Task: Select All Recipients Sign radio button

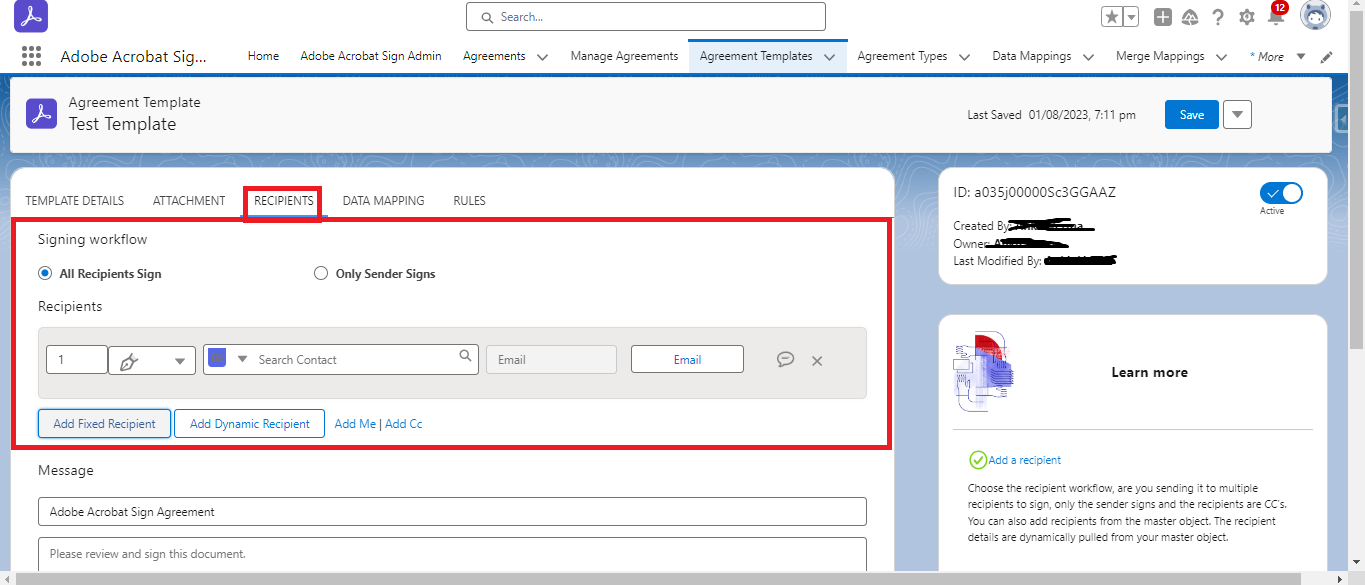Action: [x=45, y=273]
